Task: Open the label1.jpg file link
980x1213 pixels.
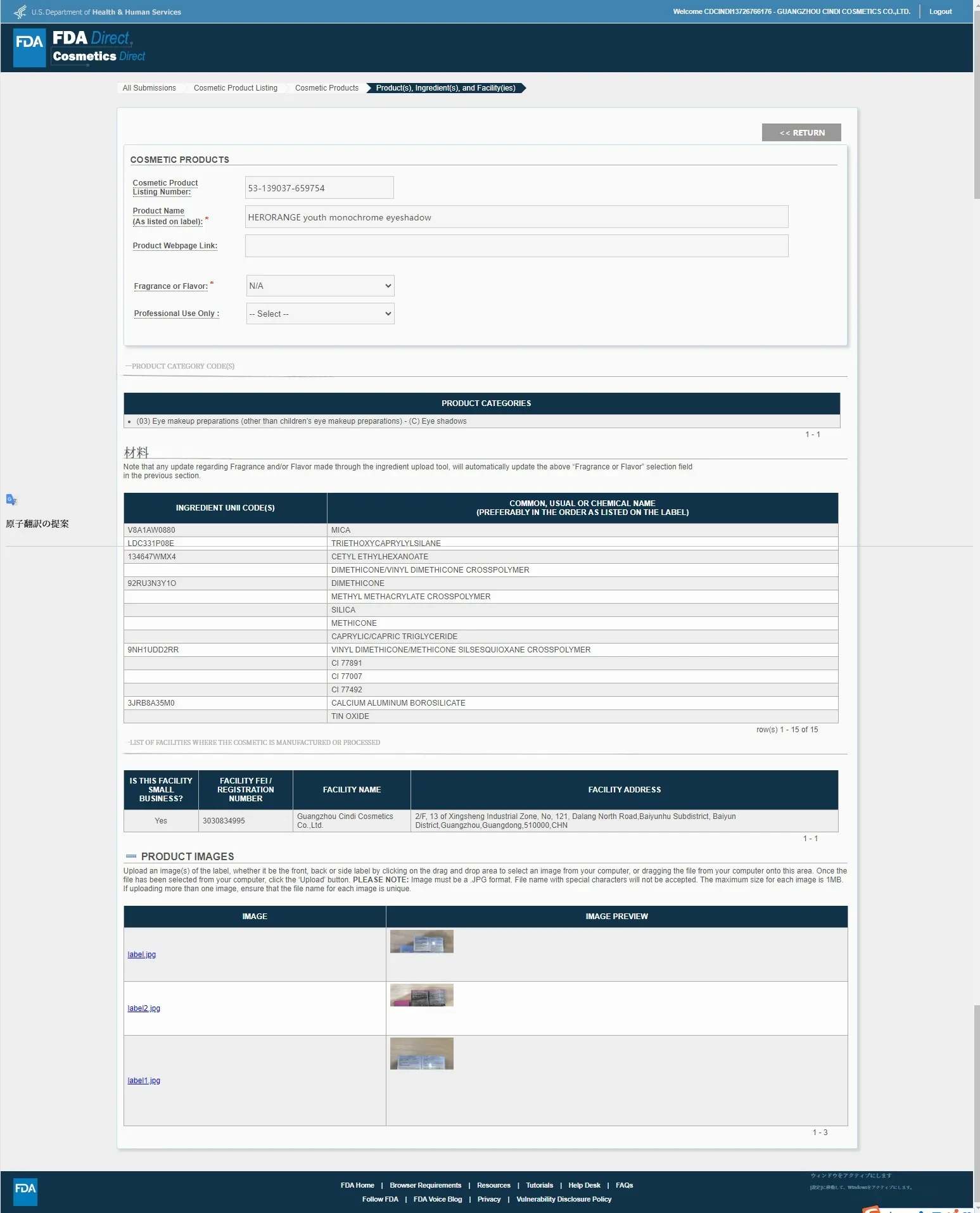Action: point(144,1081)
